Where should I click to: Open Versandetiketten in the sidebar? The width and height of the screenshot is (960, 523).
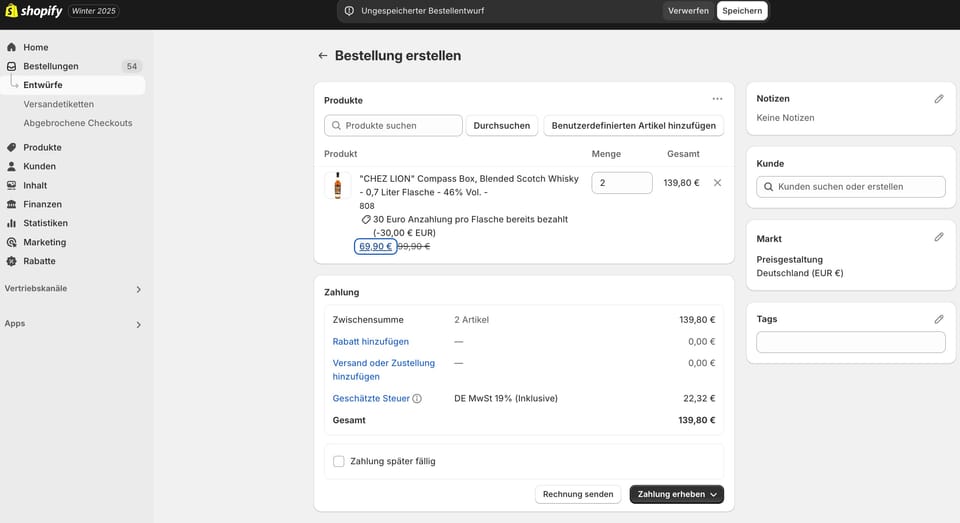59,104
